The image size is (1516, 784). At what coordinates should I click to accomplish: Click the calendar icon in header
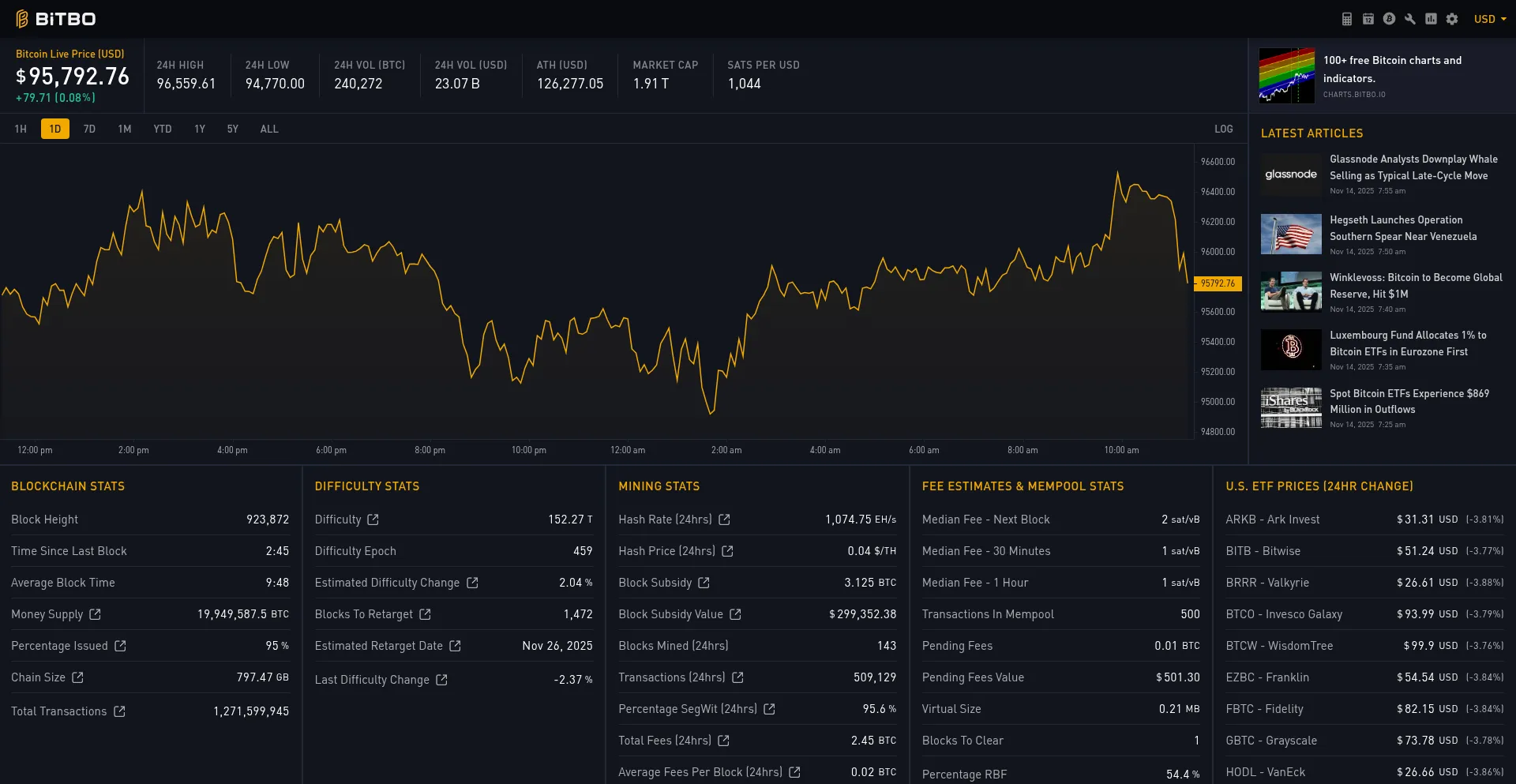[x=1368, y=19]
